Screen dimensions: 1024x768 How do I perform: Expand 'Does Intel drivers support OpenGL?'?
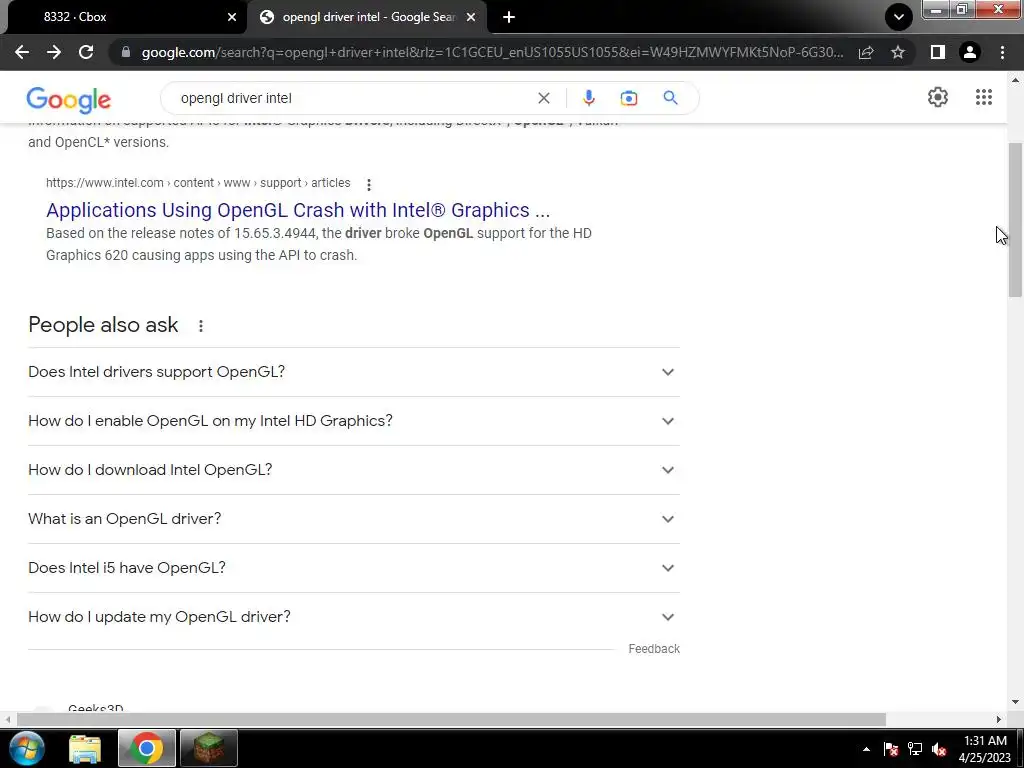354,372
